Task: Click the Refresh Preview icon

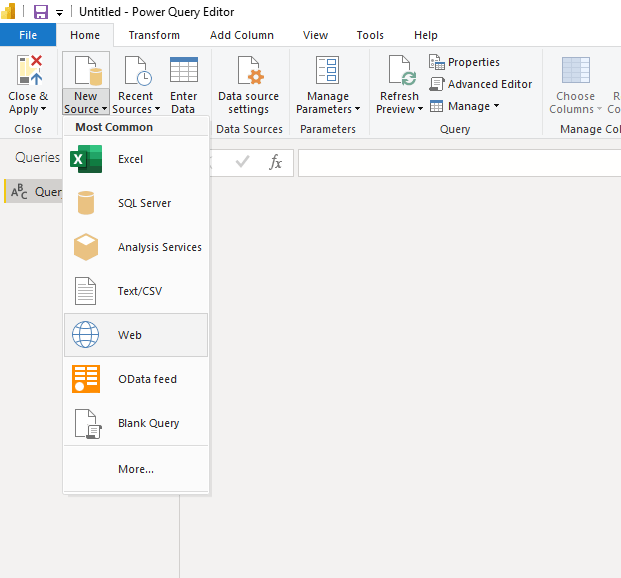Action: tap(402, 70)
